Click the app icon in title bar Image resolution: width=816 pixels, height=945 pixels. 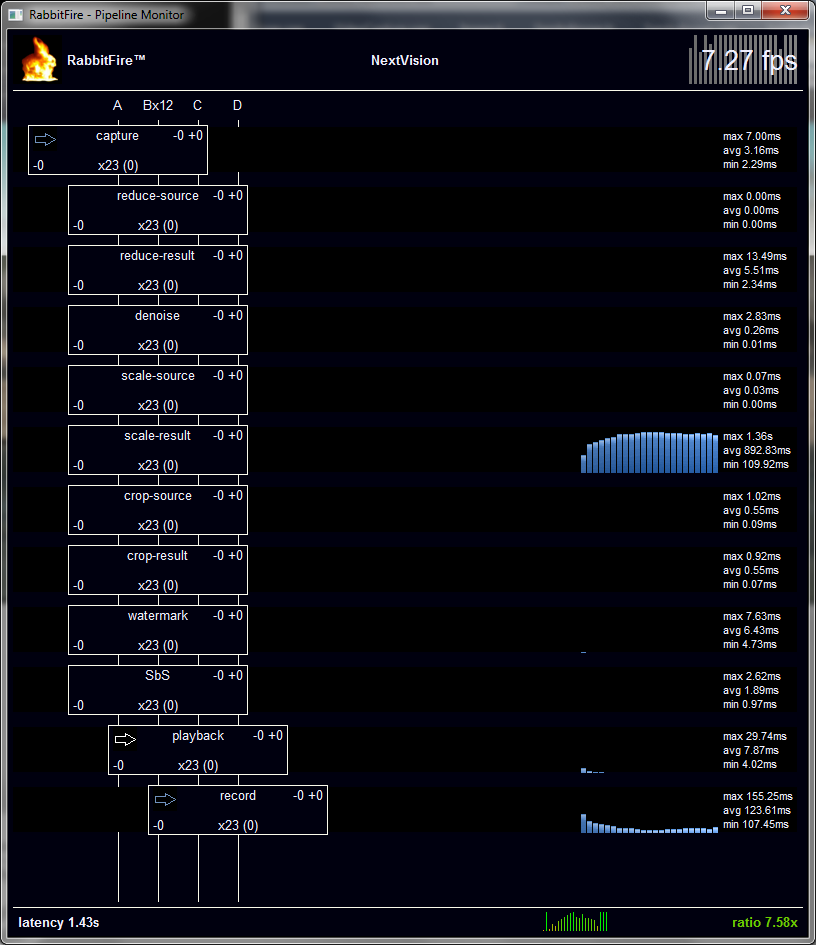(14, 10)
